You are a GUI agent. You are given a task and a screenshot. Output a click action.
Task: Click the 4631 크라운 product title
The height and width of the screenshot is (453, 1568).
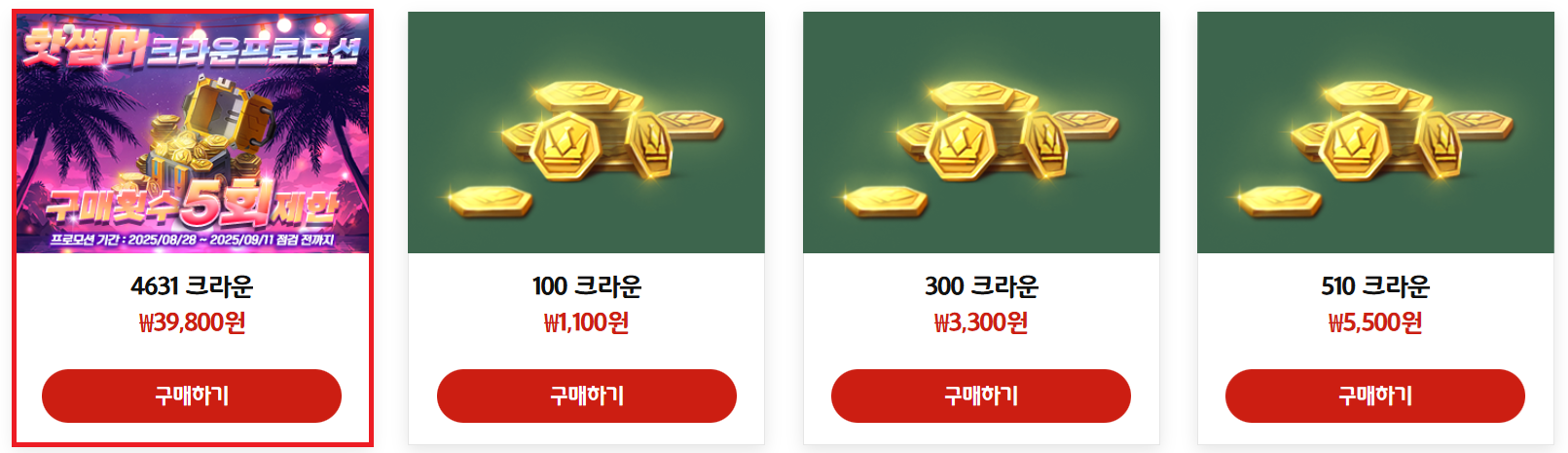tap(192, 286)
